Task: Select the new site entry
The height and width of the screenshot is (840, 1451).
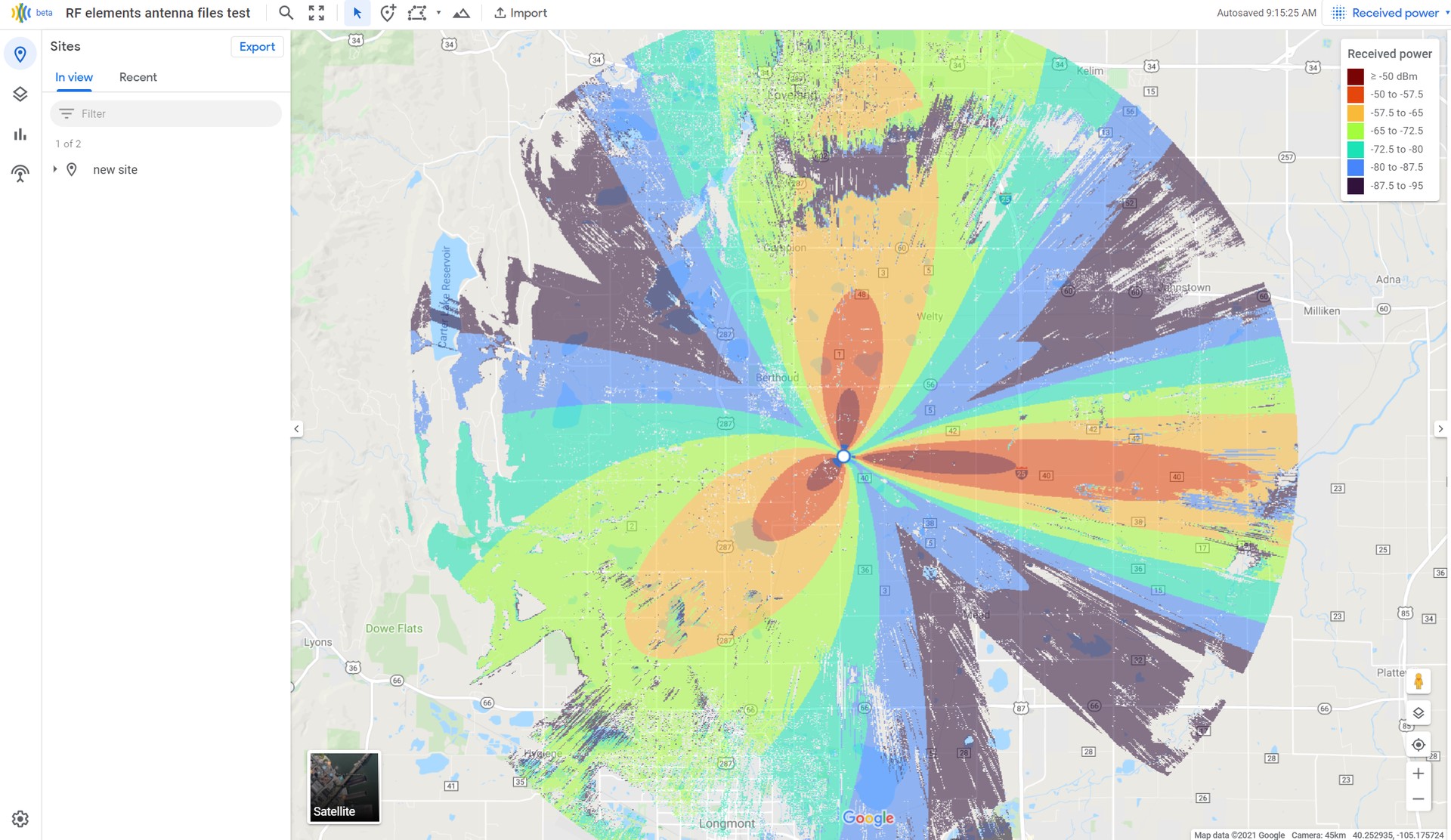Action: [x=115, y=170]
